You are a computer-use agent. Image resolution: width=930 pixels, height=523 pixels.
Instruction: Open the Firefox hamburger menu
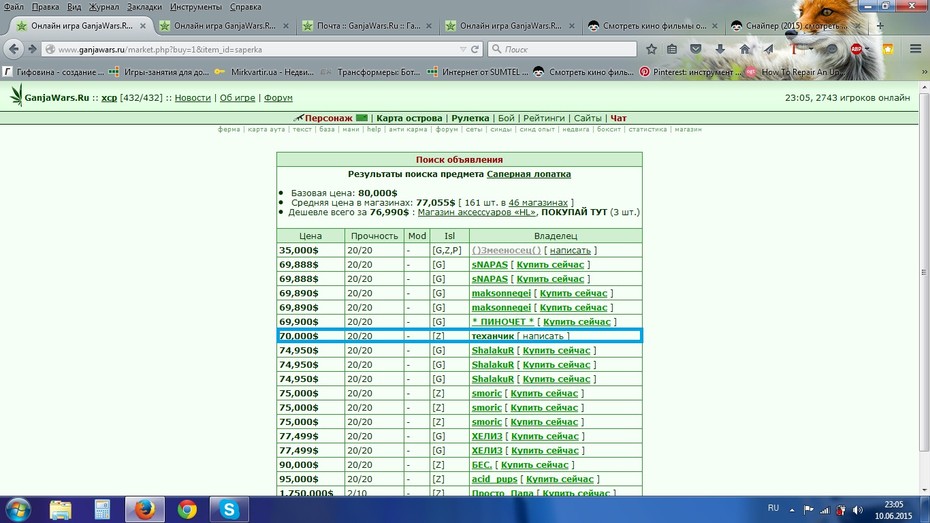pos(916,49)
